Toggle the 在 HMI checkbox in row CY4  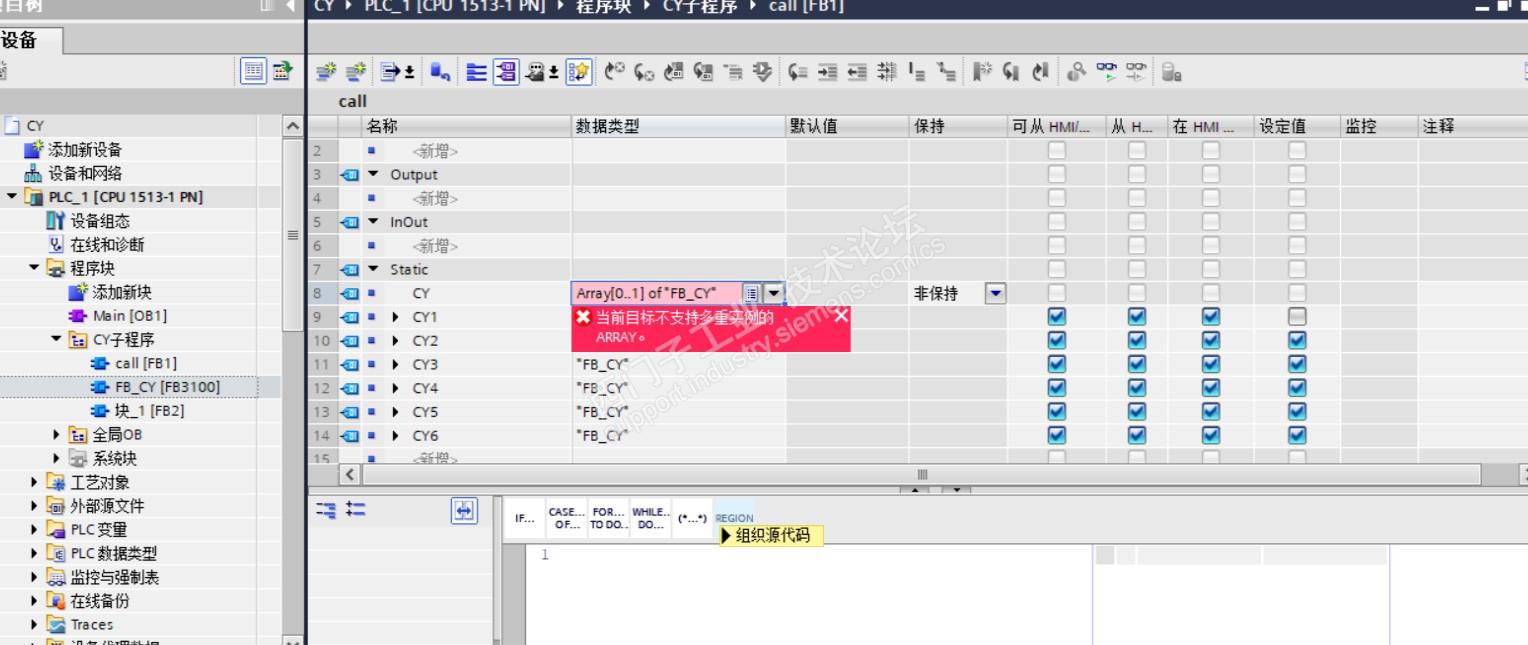point(1210,388)
